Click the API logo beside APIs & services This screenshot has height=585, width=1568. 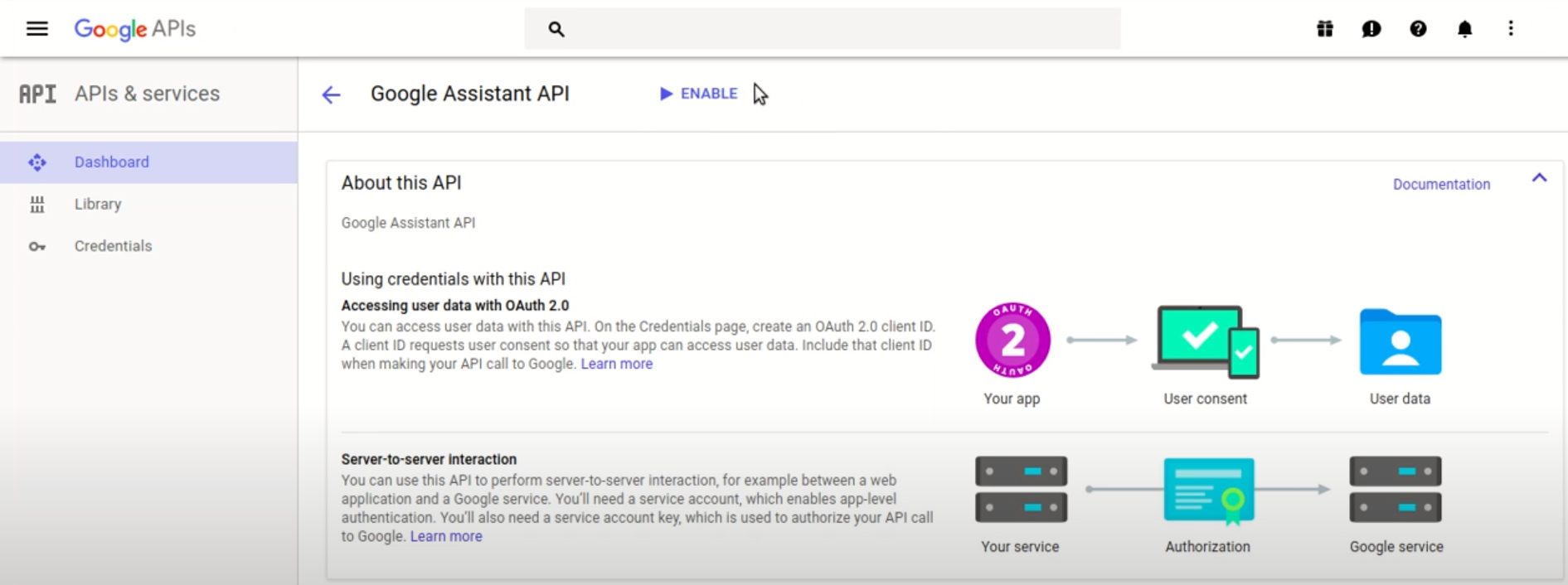[x=38, y=94]
